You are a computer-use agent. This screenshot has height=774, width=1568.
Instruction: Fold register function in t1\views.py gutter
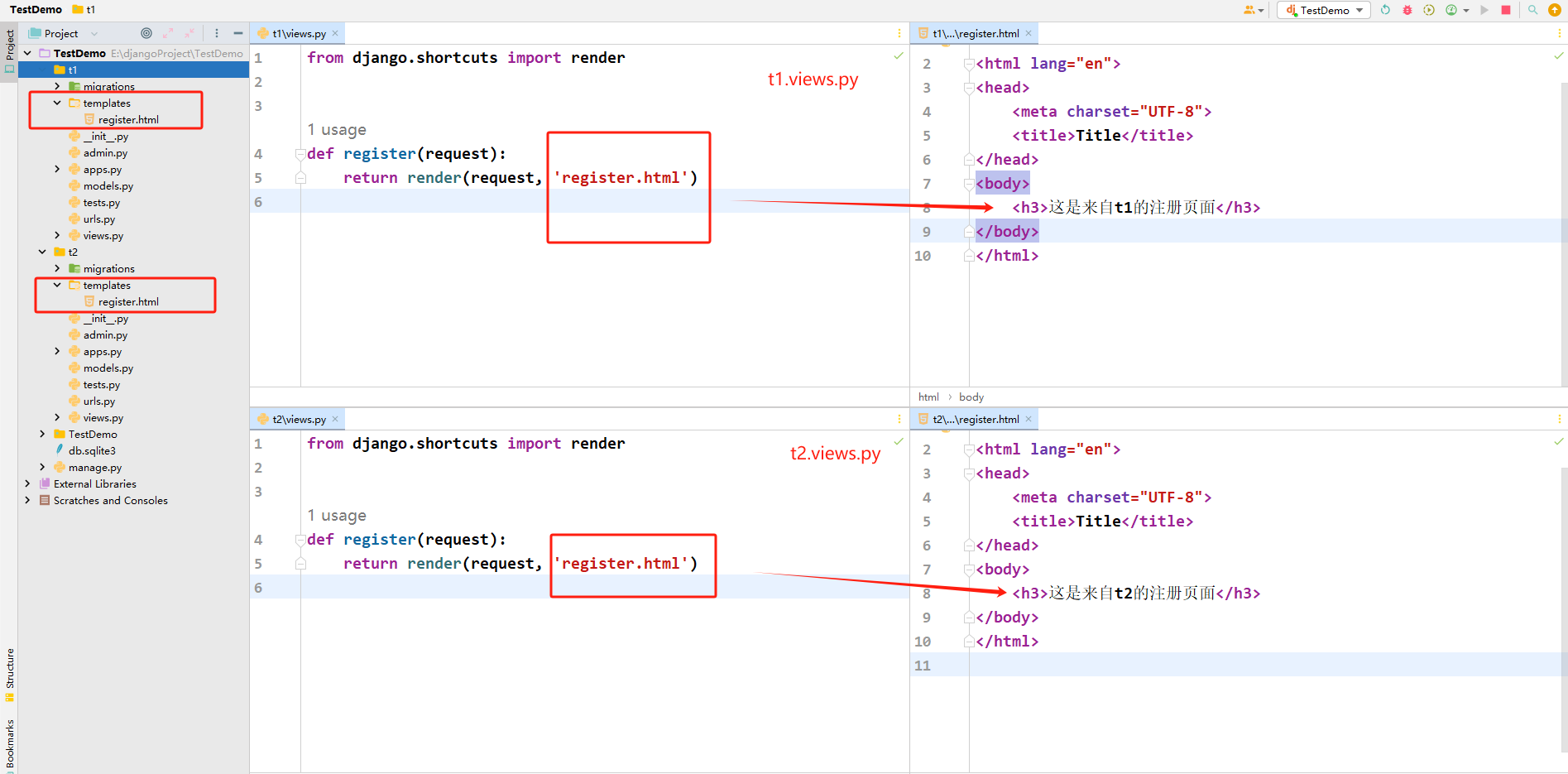(300, 154)
